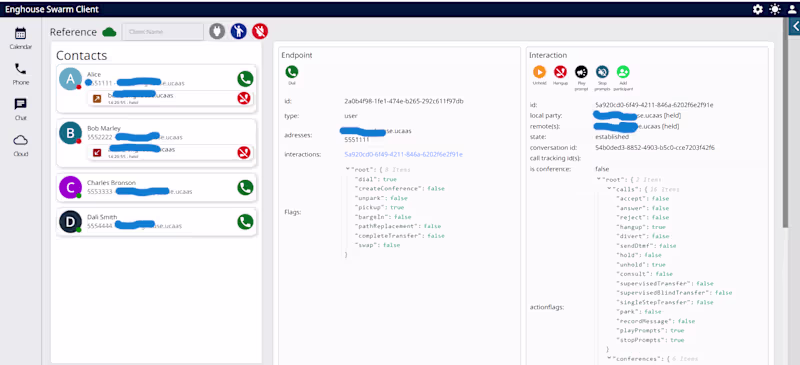The width and height of the screenshot is (800, 365).
Task: Click the red disconnect plug icon
Action: pyautogui.click(x=260, y=32)
